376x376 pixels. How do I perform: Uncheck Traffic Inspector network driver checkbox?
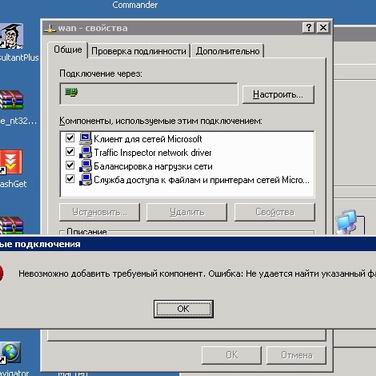click(x=70, y=151)
